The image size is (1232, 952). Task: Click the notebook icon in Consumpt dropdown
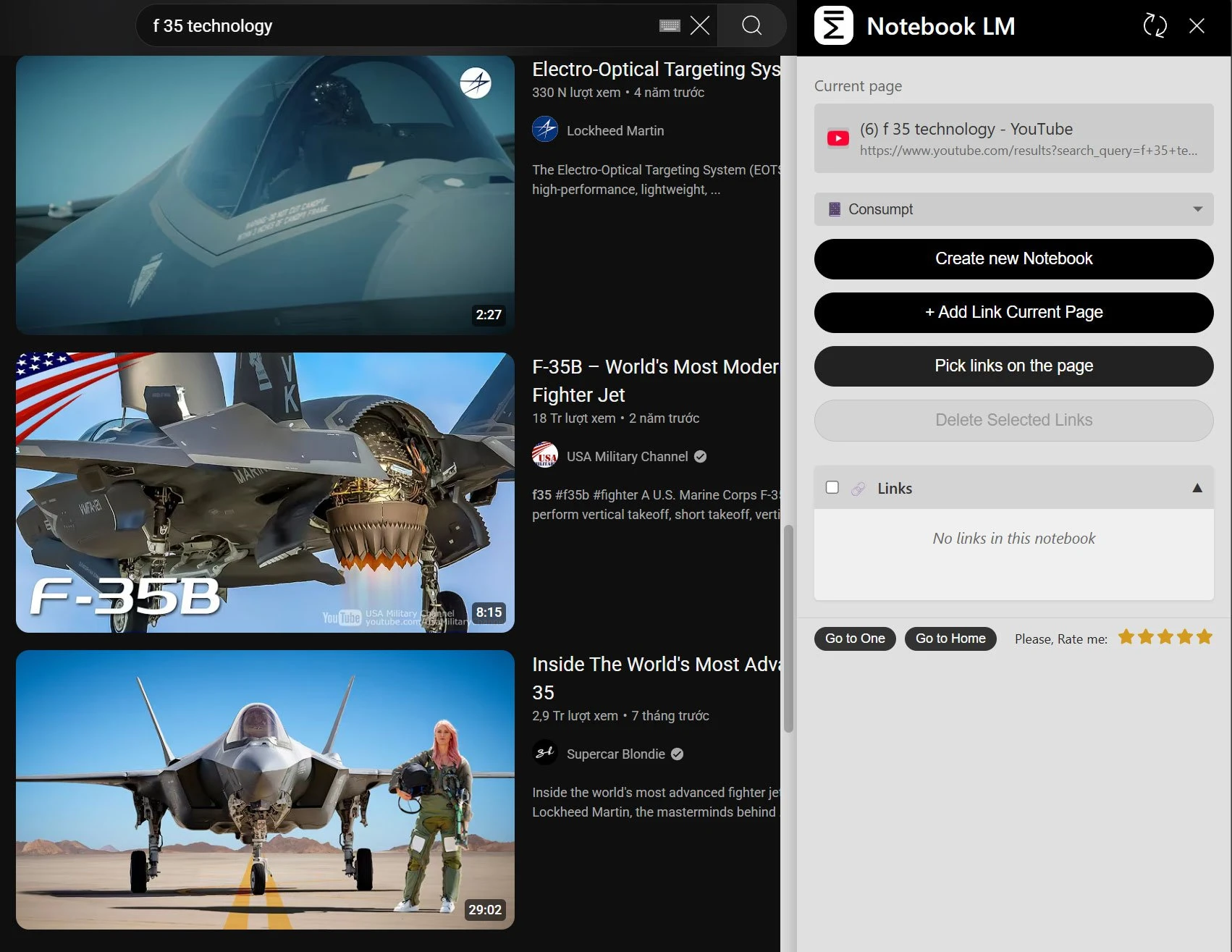[834, 209]
